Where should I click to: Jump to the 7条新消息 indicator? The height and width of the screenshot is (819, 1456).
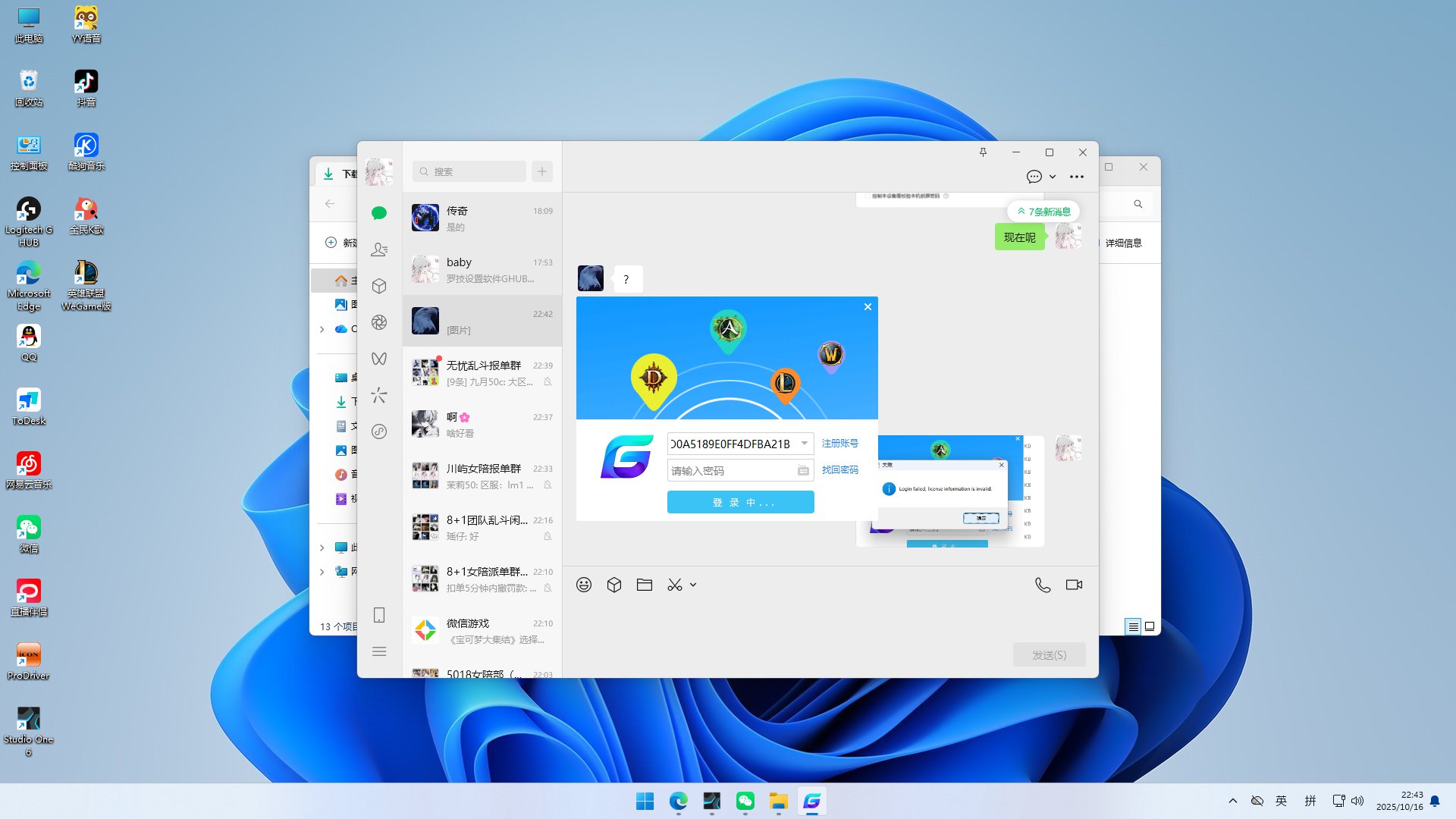tap(1043, 212)
